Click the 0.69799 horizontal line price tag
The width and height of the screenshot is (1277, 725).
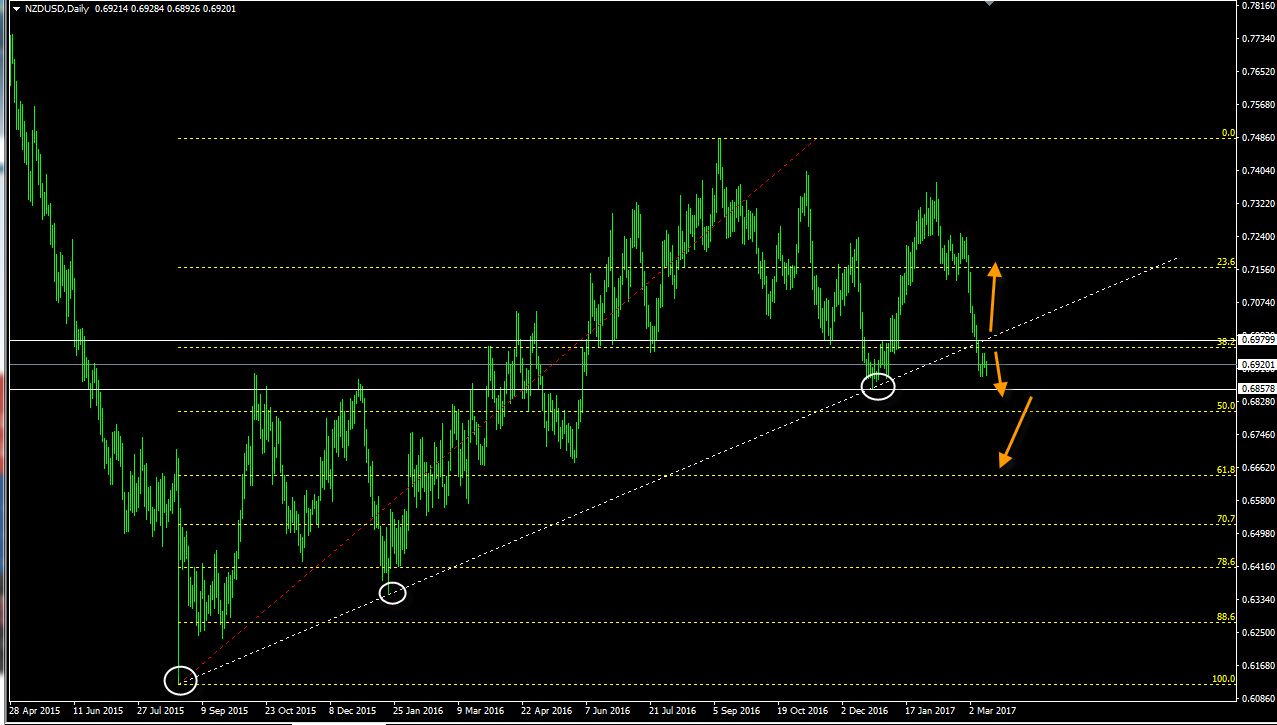point(1257,340)
